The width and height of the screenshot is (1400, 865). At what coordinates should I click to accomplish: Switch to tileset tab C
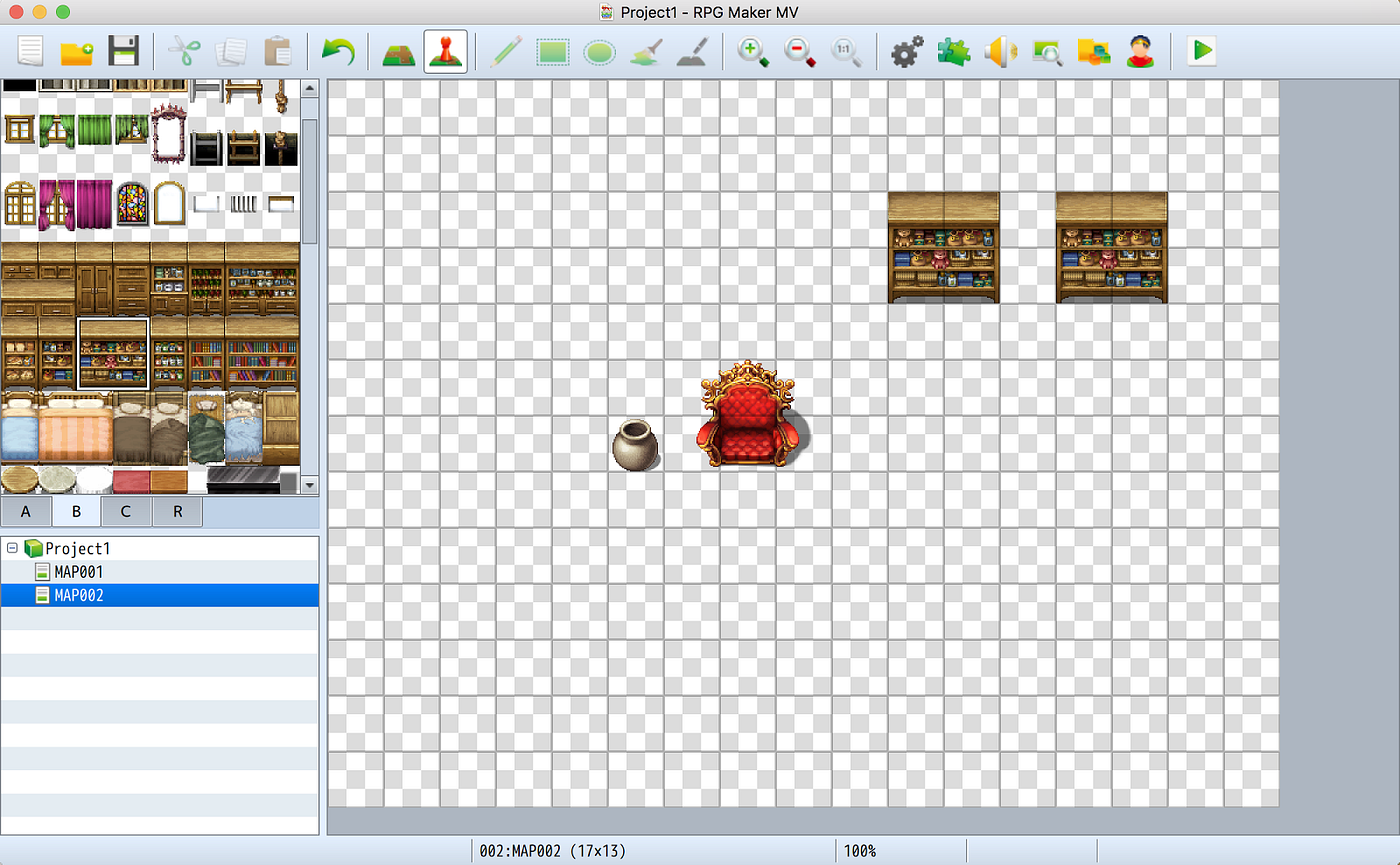[x=126, y=511]
